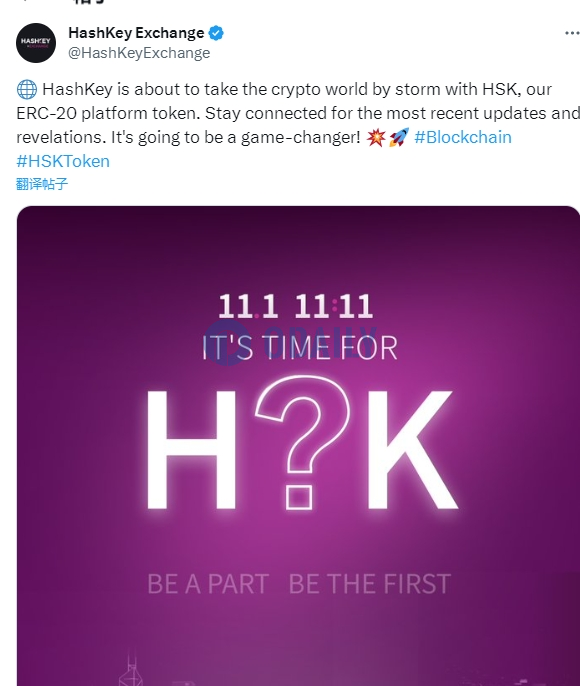Open the three-dot more options menu
The width and height of the screenshot is (580, 686).
click(x=572, y=33)
